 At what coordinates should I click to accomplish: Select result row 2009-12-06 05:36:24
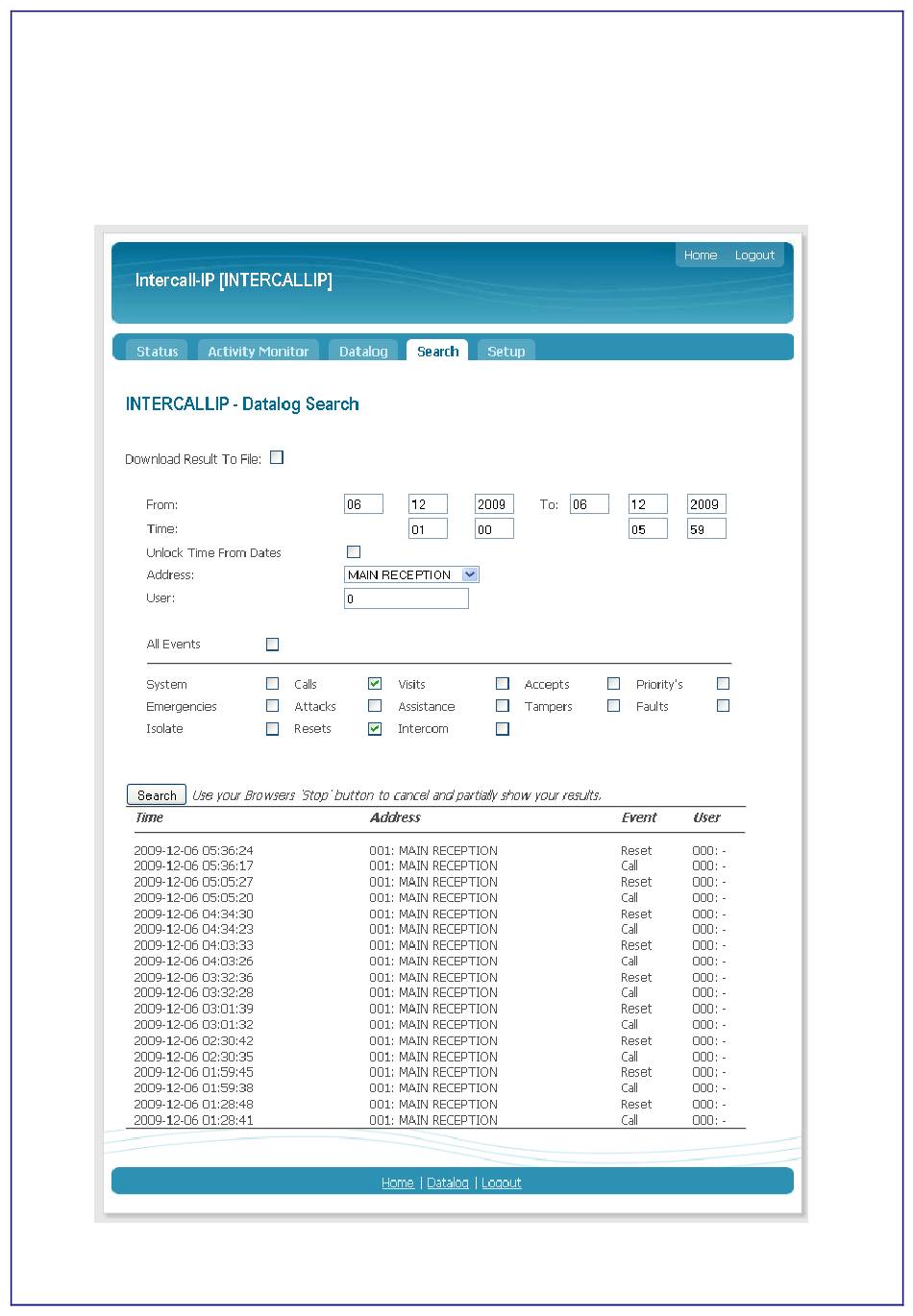[436, 851]
